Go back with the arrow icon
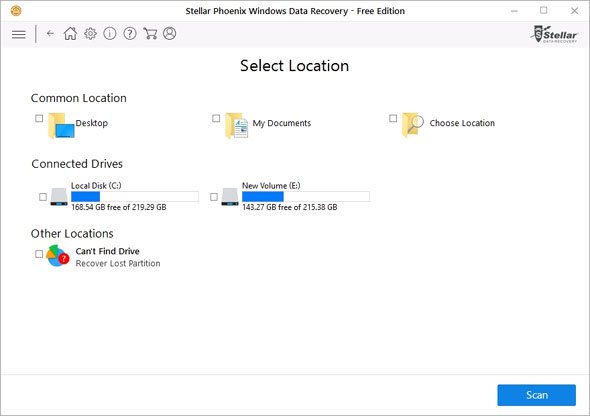 click(x=50, y=33)
